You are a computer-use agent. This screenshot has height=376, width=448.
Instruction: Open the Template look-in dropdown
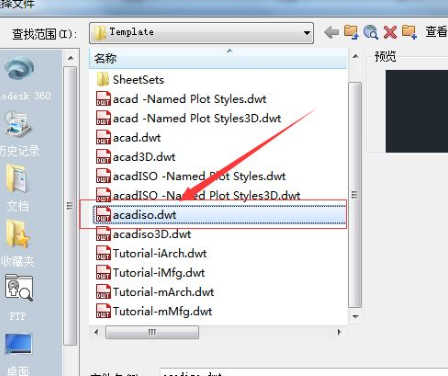pyautogui.click(x=201, y=32)
